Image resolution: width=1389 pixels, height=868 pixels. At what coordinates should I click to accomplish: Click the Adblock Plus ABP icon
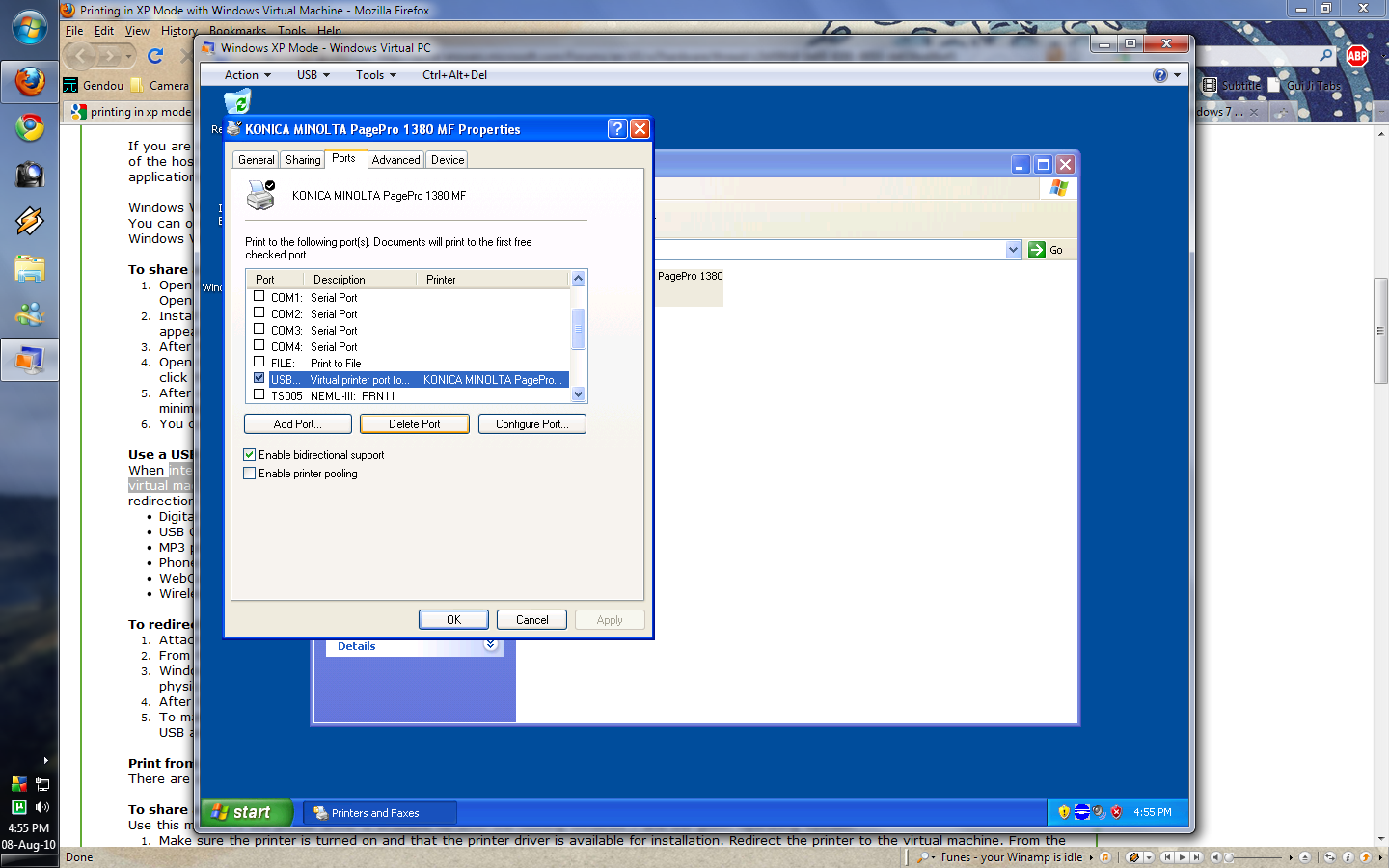[1357, 56]
